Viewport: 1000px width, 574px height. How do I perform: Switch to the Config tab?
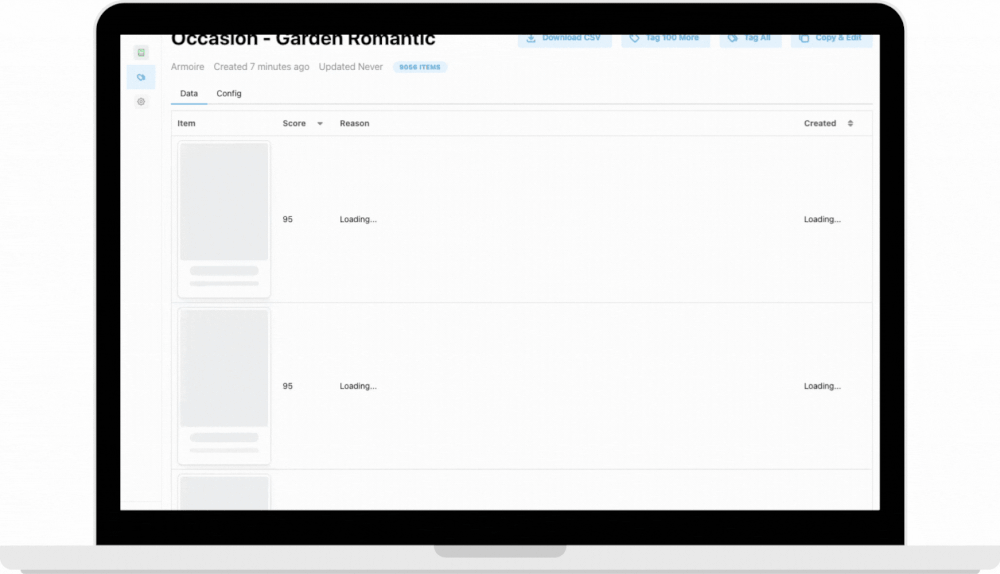click(x=229, y=94)
